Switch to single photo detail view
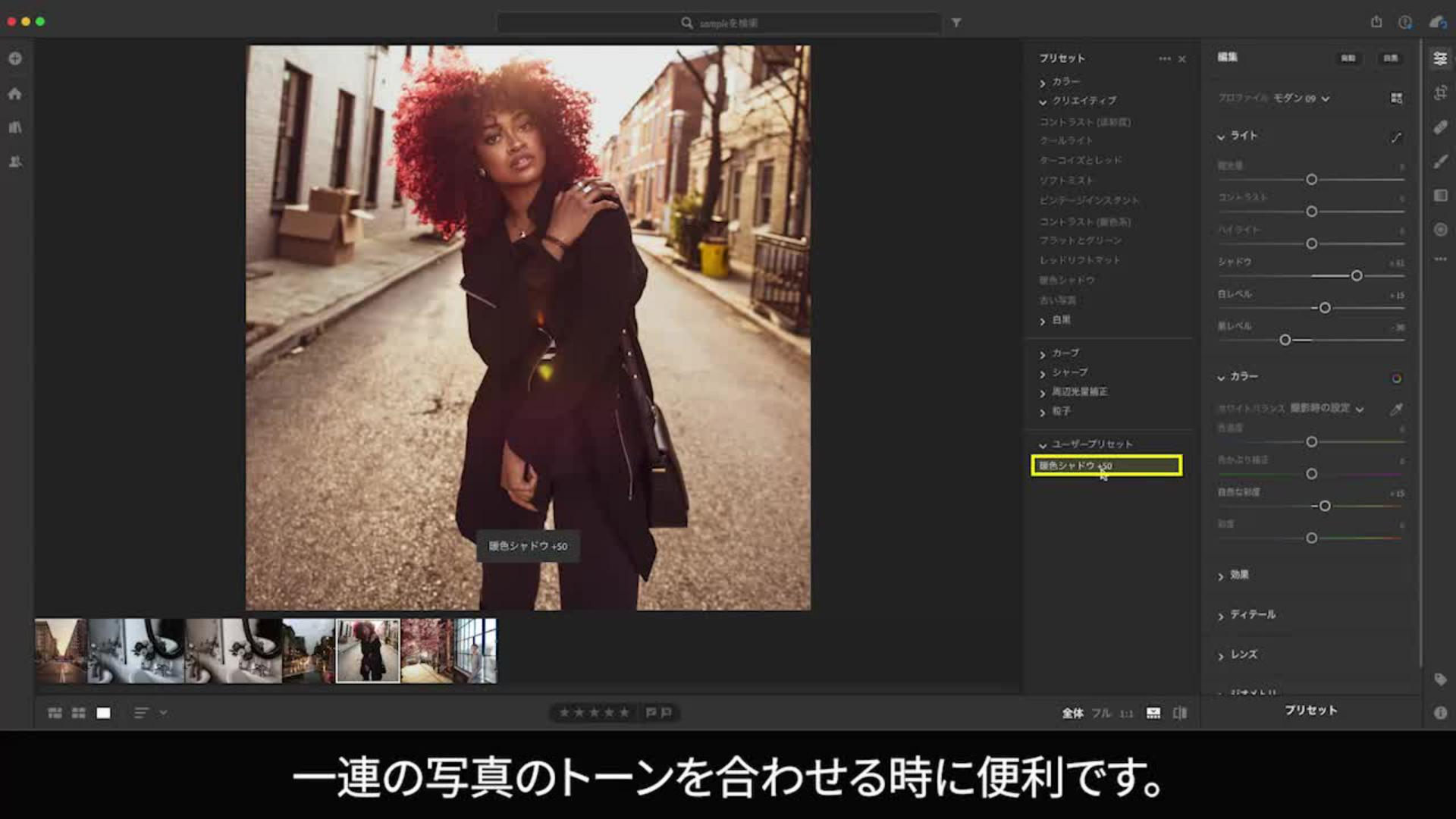 click(x=103, y=713)
